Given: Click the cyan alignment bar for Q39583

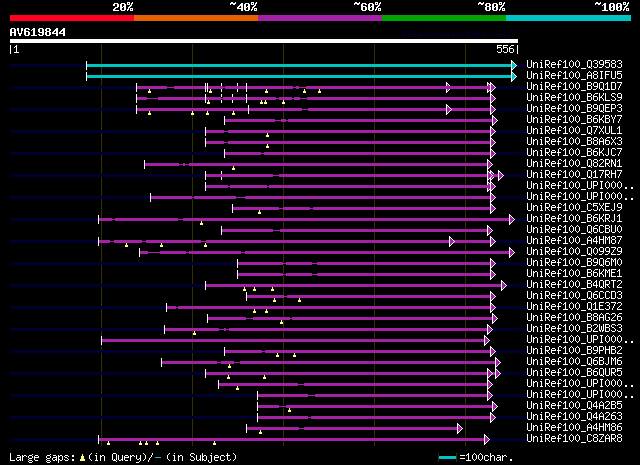Looking at the screenshot, I should [299, 65].
